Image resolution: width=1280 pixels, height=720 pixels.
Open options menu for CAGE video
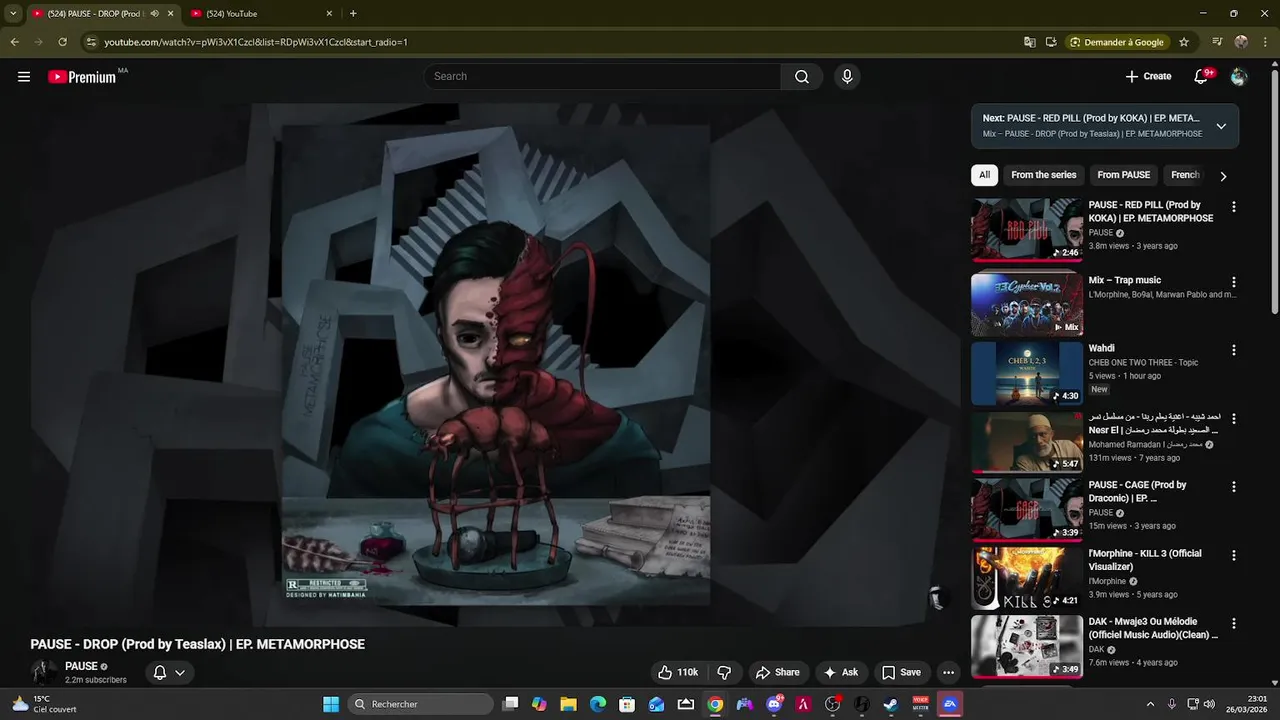(x=1233, y=487)
